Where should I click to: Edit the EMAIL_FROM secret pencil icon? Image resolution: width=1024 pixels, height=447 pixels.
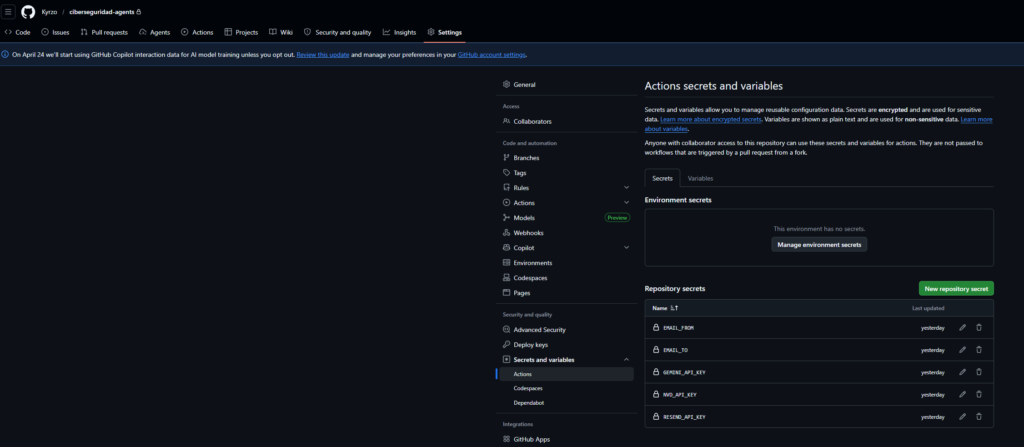point(962,327)
